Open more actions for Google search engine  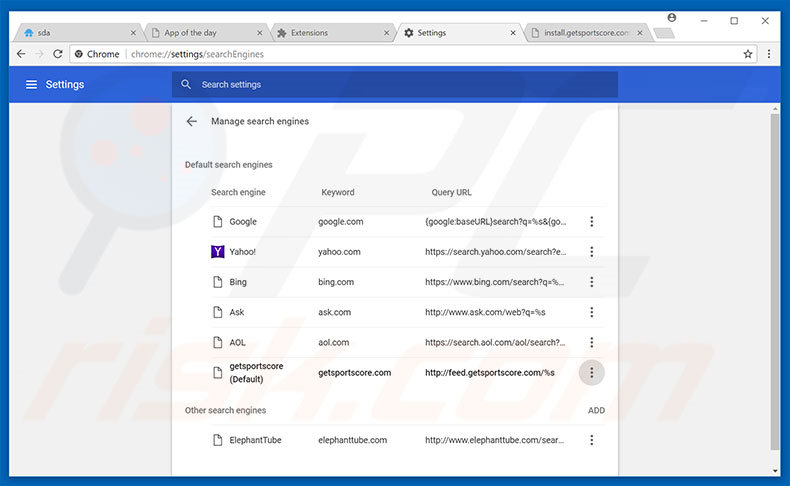pyautogui.click(x=591, y=222)
